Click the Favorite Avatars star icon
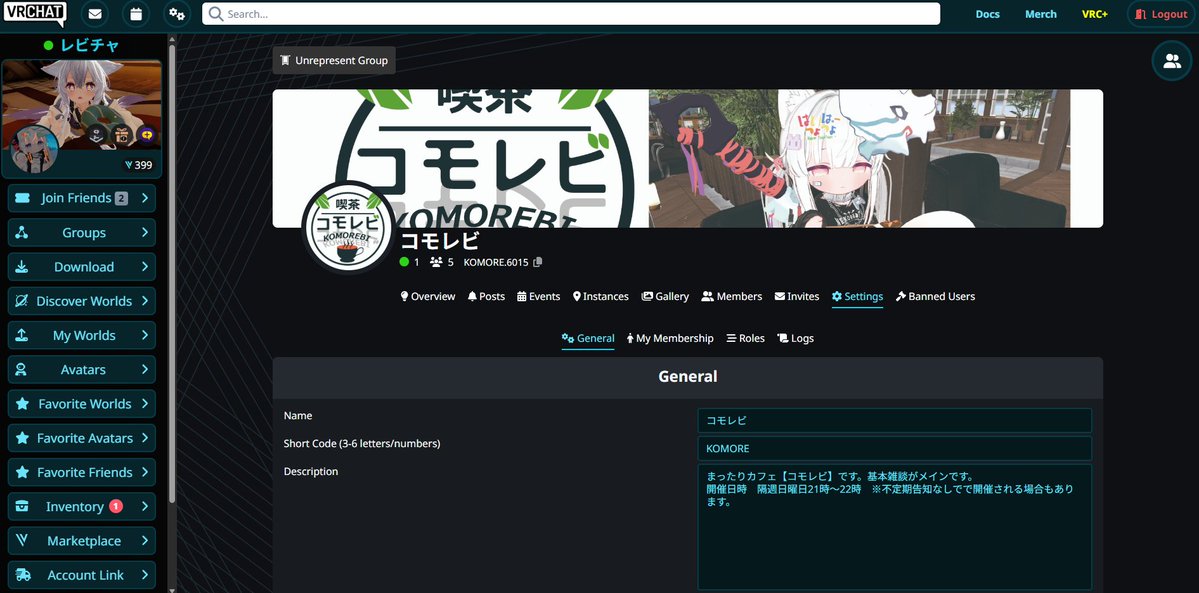This screenshot has width=1199, height=593. 21,438
